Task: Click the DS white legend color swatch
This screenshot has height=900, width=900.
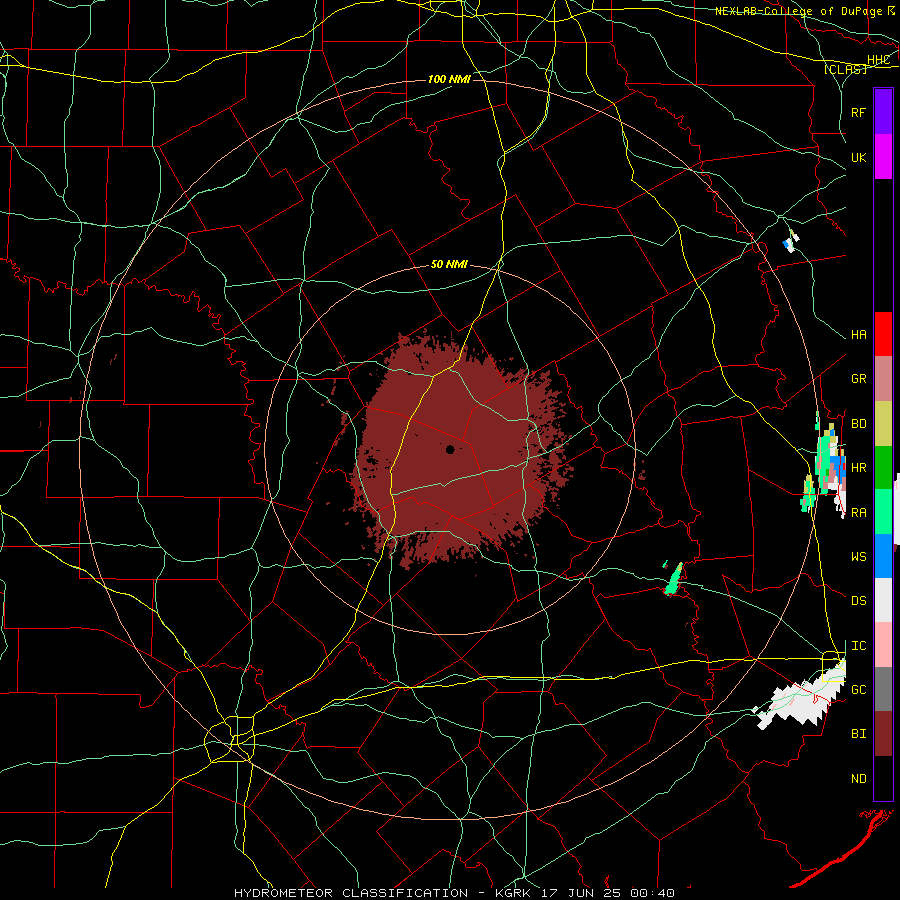Action: (x=883, y=600)
